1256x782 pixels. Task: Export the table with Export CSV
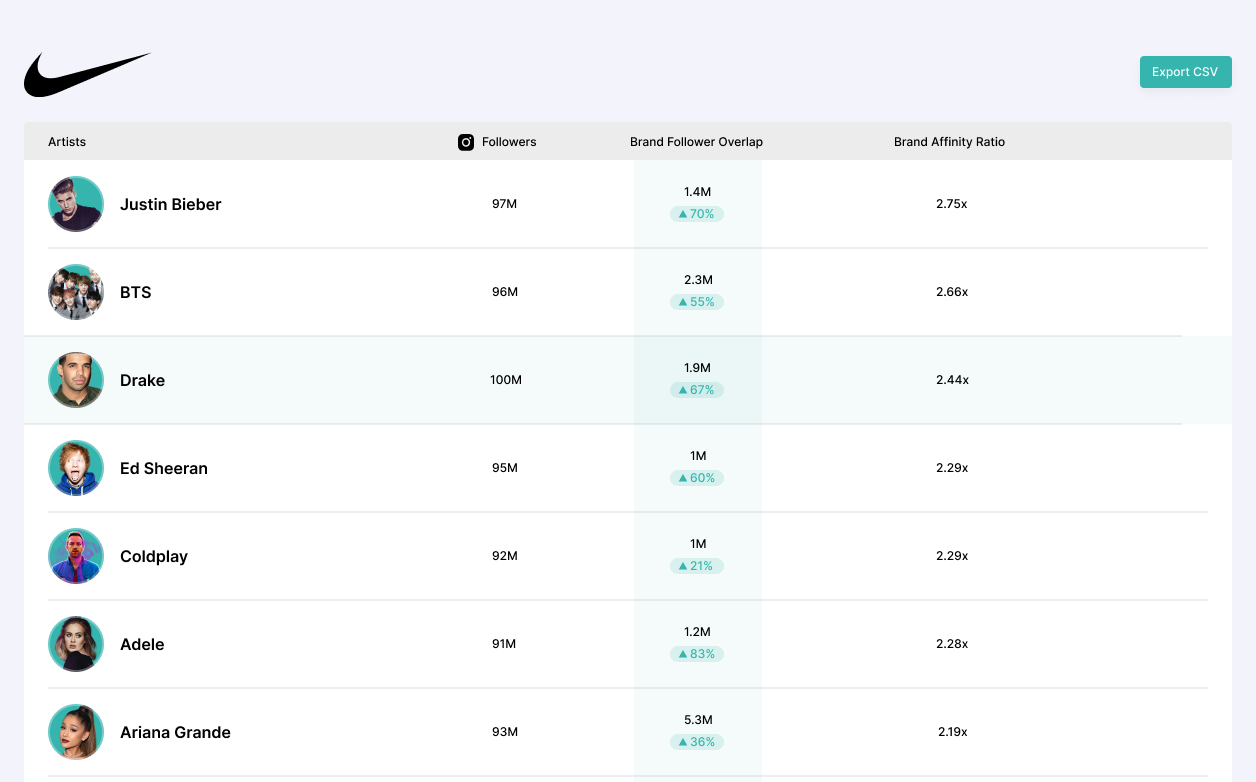[1185, 72]
